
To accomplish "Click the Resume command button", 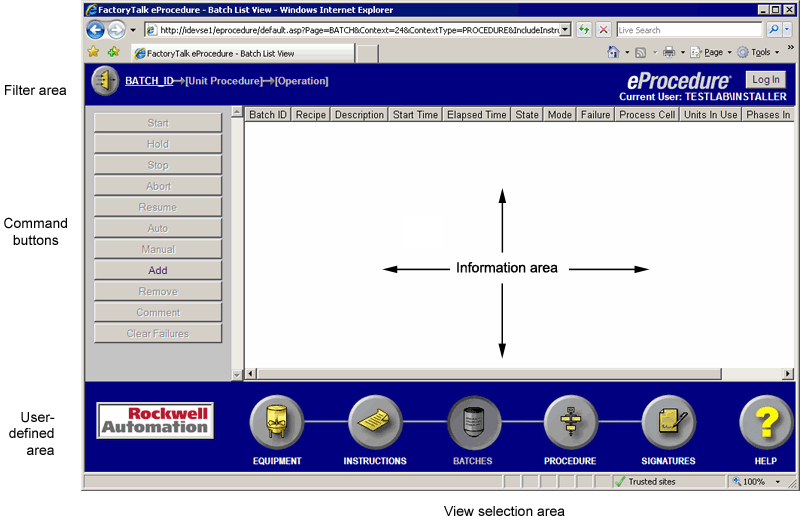I will point(158,207).
